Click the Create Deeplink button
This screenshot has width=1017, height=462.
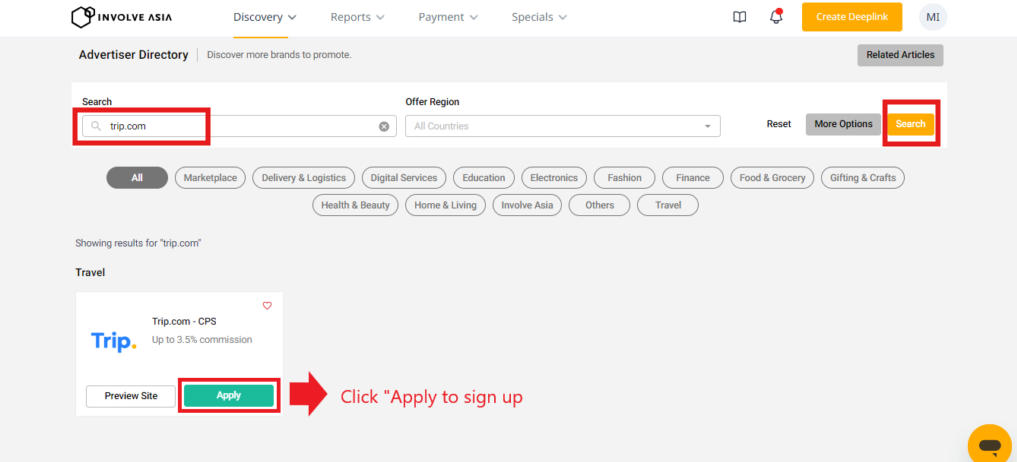coord(851,17)
